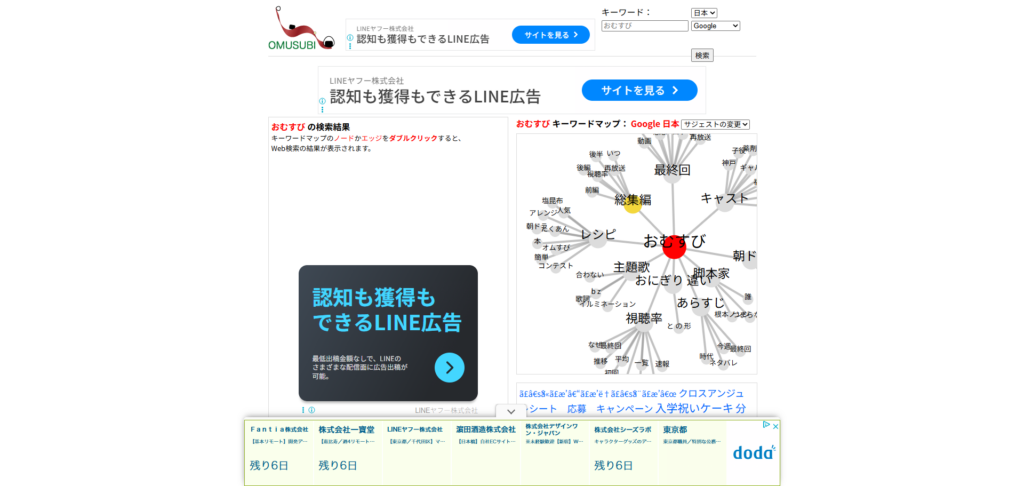Open the 入学祝いケーキ link
The height and width of the screenshot is (486, 1024).
pos(695,408)
